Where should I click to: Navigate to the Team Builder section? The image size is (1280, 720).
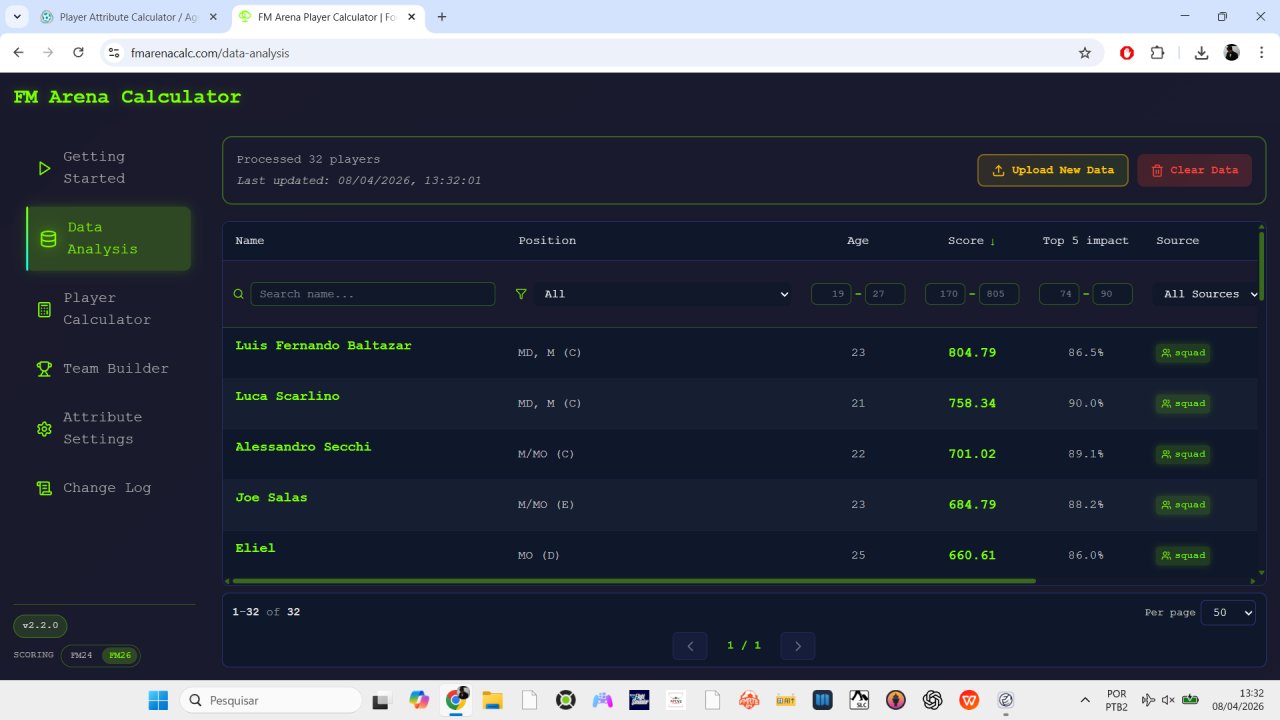point(108,368)
